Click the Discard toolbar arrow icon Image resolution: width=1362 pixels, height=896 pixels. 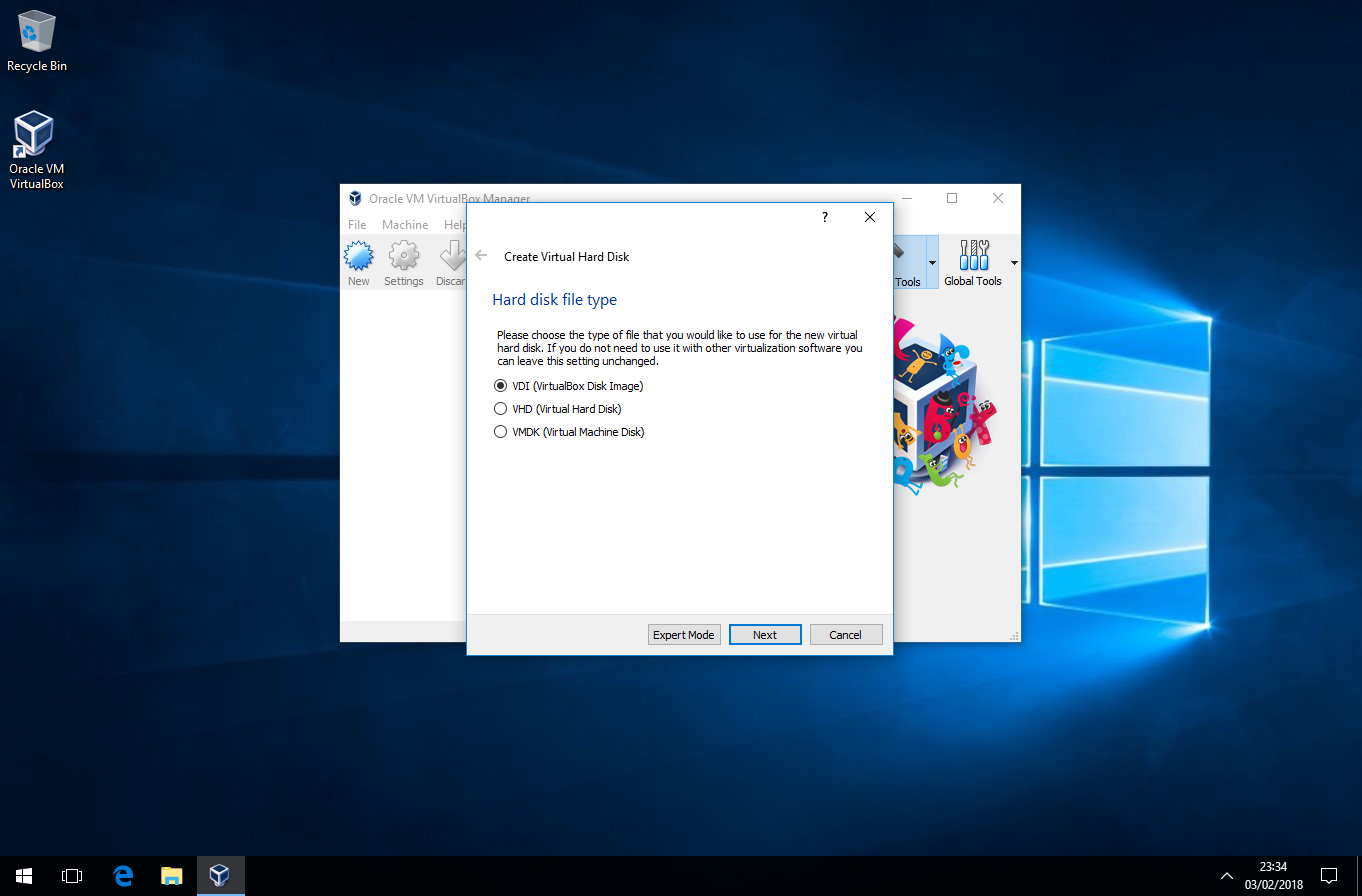pos(451,264)
